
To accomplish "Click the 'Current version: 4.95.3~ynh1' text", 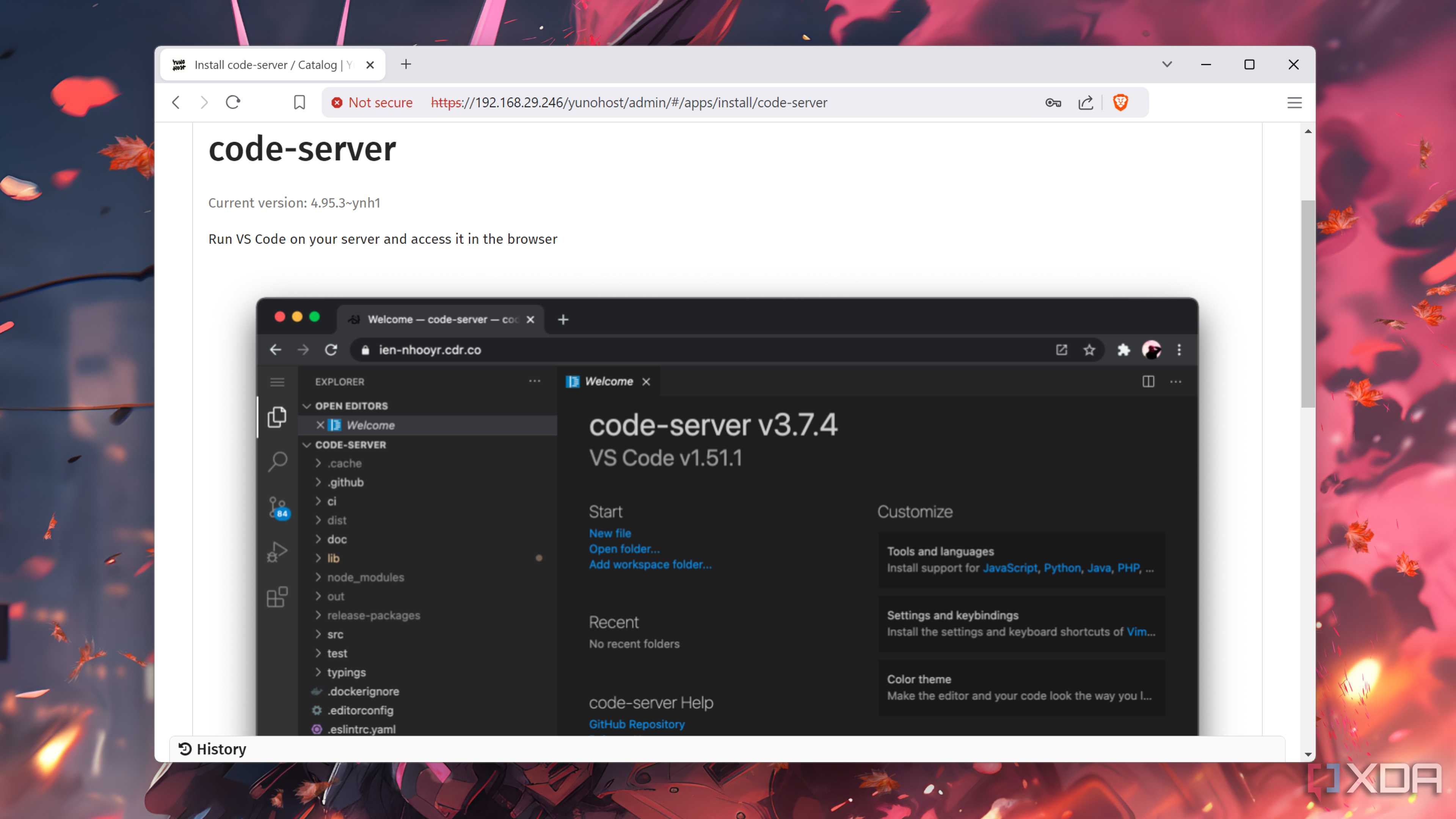I will [294, 203].
